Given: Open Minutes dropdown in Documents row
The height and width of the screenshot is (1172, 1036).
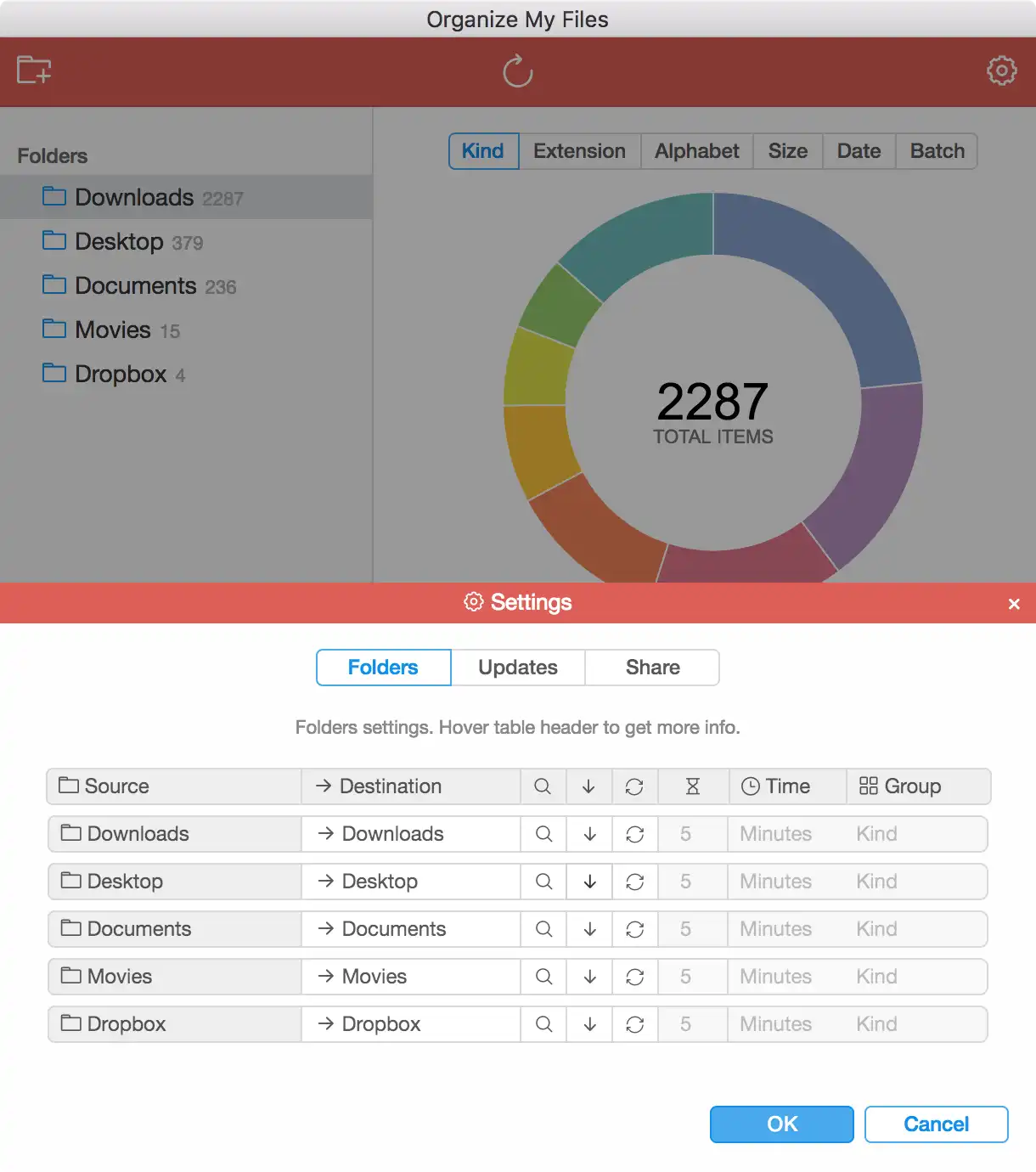Looking at the screenshot, I should pyautogui.click(x=775, y=929).
